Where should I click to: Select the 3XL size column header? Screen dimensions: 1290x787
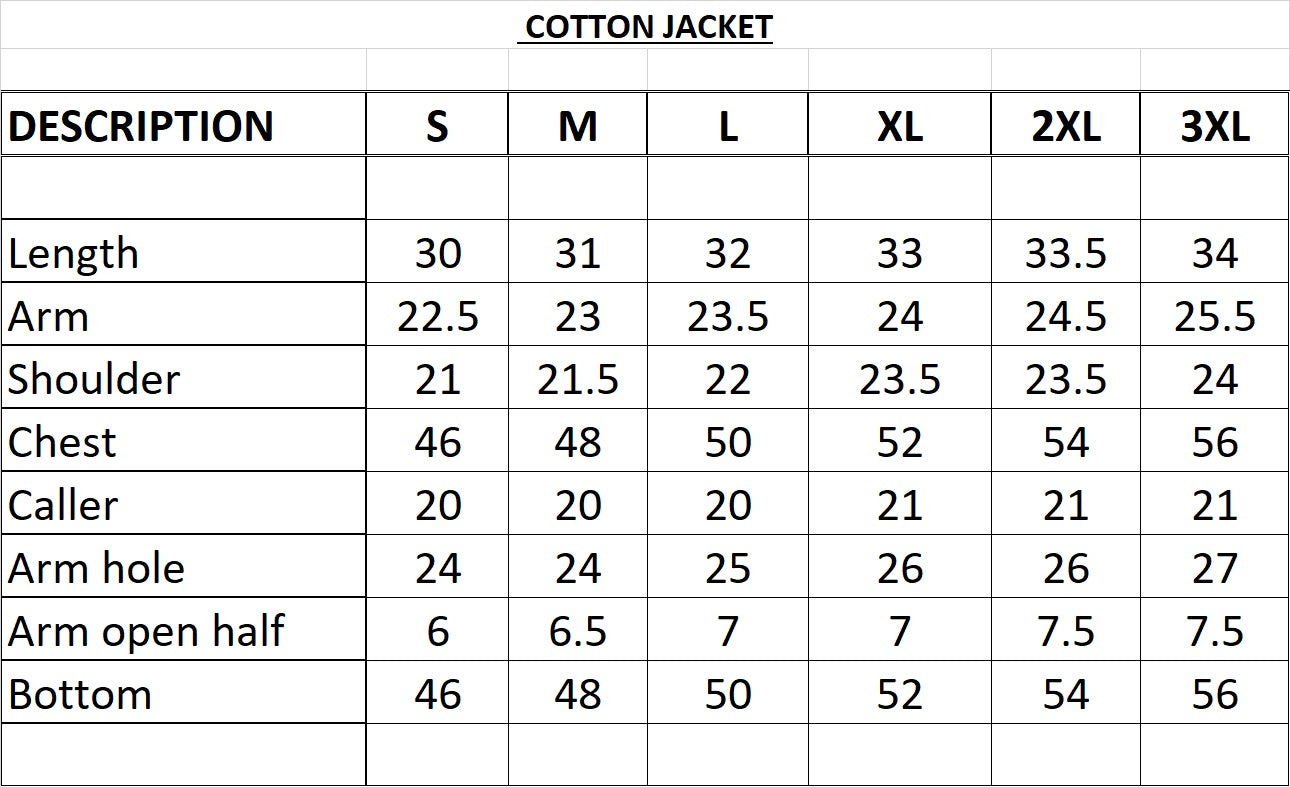click(x=1214, y=127)
